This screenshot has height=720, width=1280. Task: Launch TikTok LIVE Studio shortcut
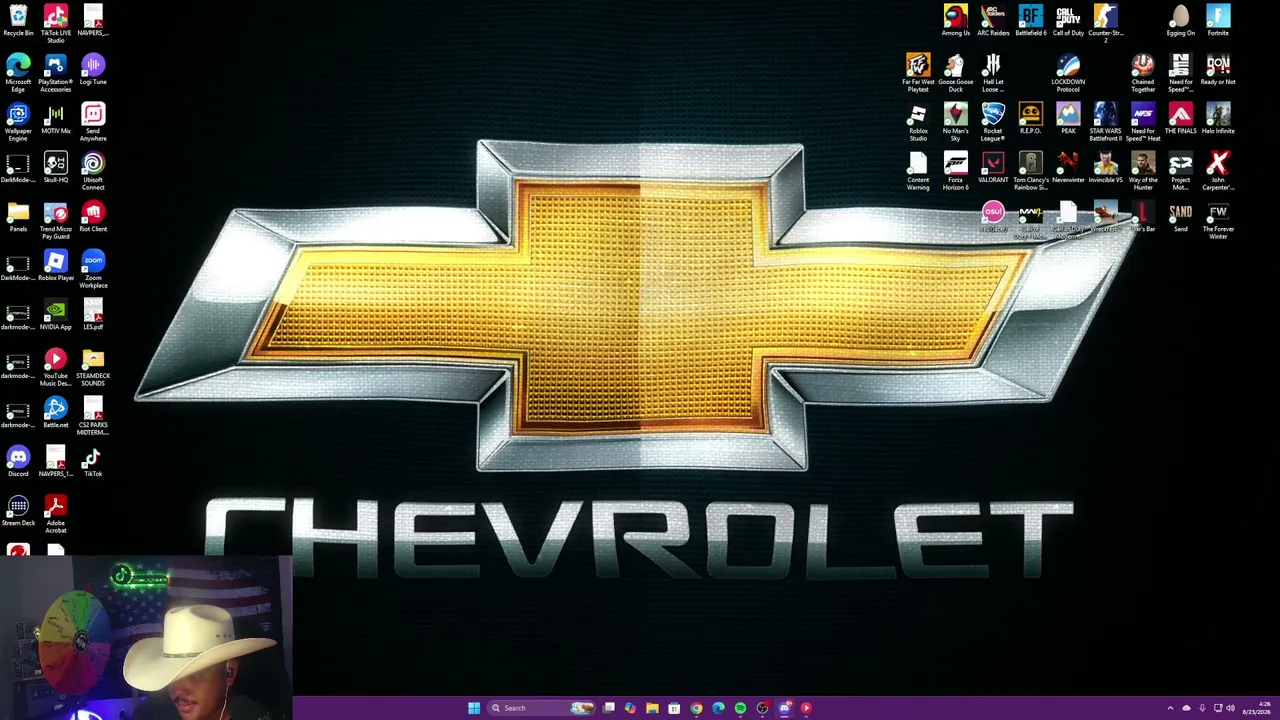coord(56,22)
